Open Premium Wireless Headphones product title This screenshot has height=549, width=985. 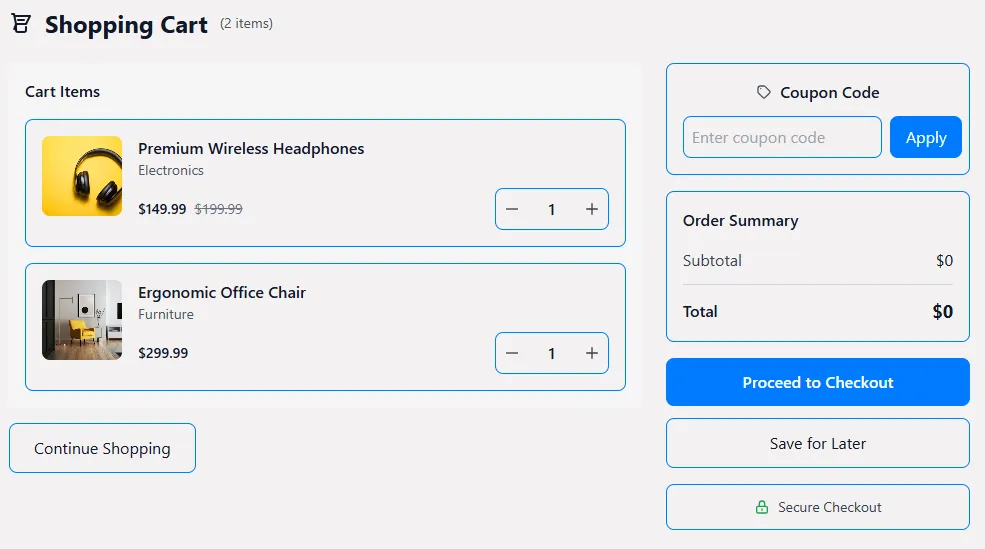(x=251, y=149)
